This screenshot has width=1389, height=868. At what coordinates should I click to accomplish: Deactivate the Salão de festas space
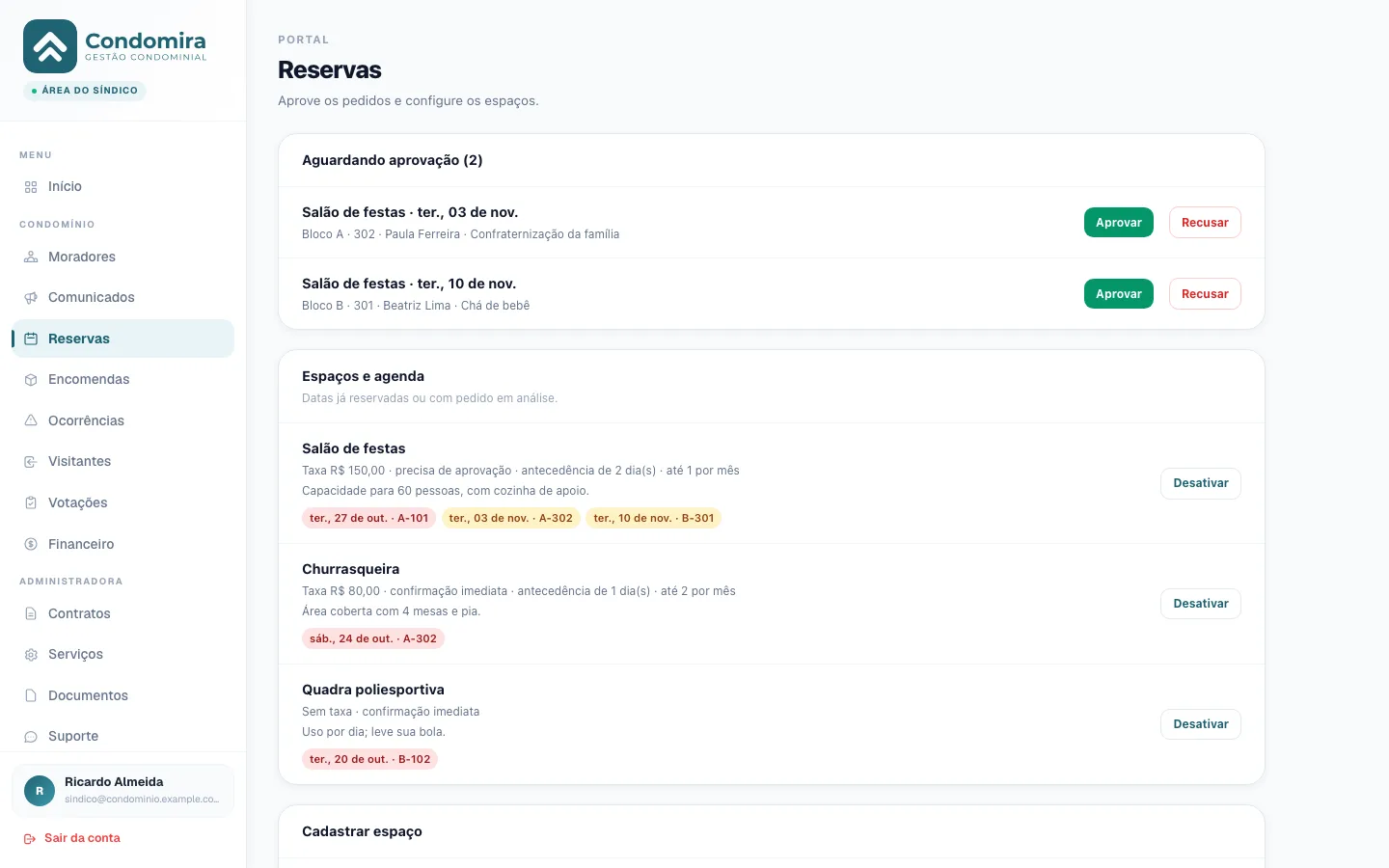click(1201, 483)
